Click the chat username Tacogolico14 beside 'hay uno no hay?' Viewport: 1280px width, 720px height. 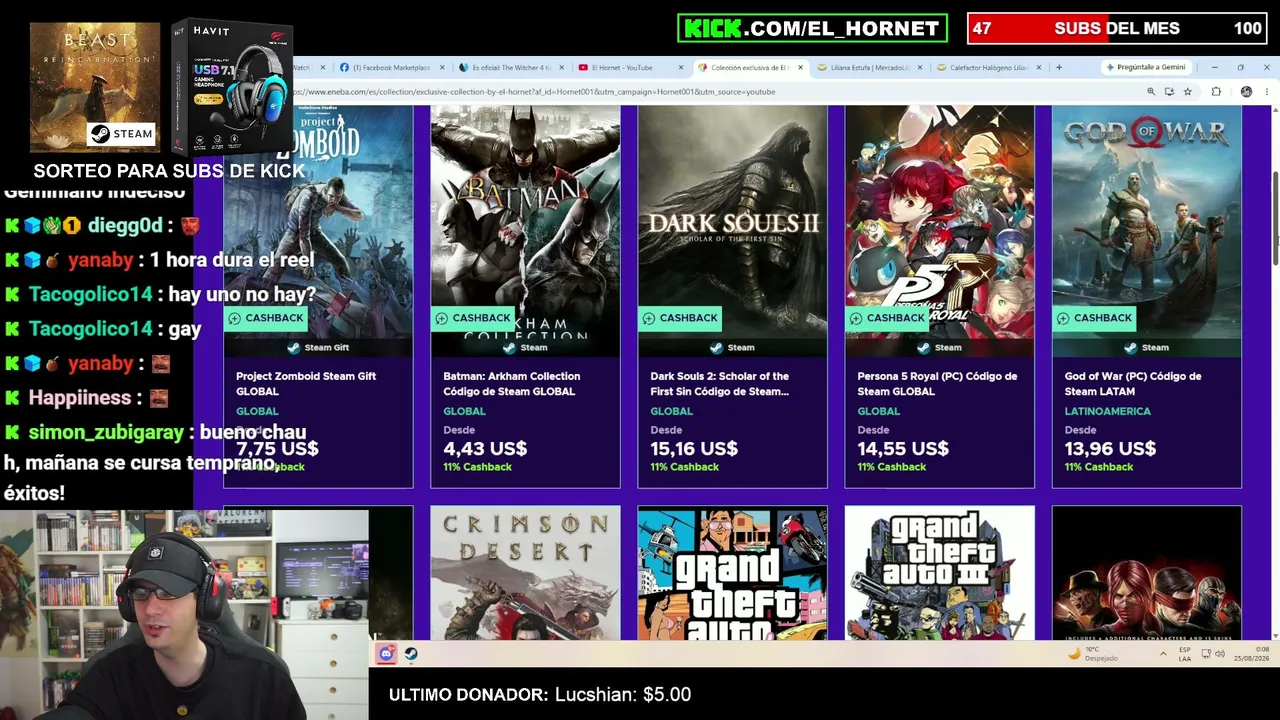click(x=90, y=294)
